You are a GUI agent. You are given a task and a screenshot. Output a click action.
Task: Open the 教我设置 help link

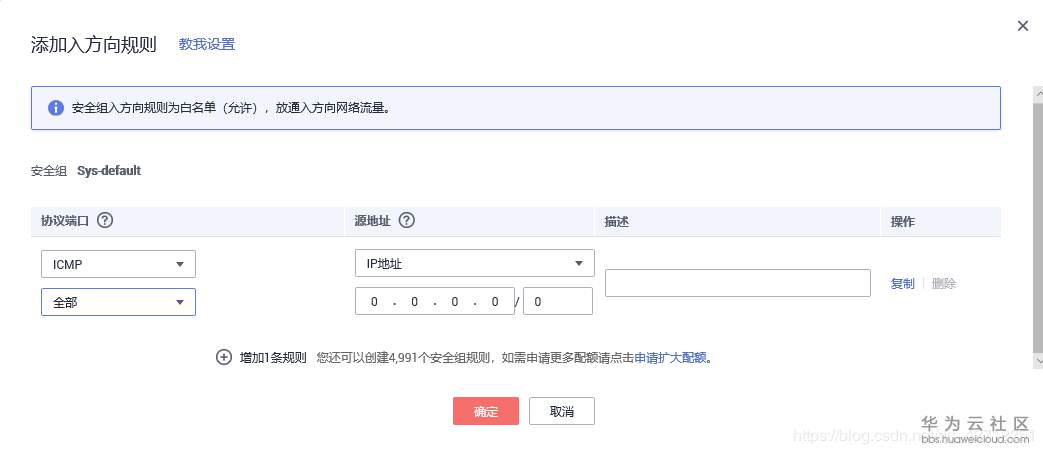(x=207, y=44)
